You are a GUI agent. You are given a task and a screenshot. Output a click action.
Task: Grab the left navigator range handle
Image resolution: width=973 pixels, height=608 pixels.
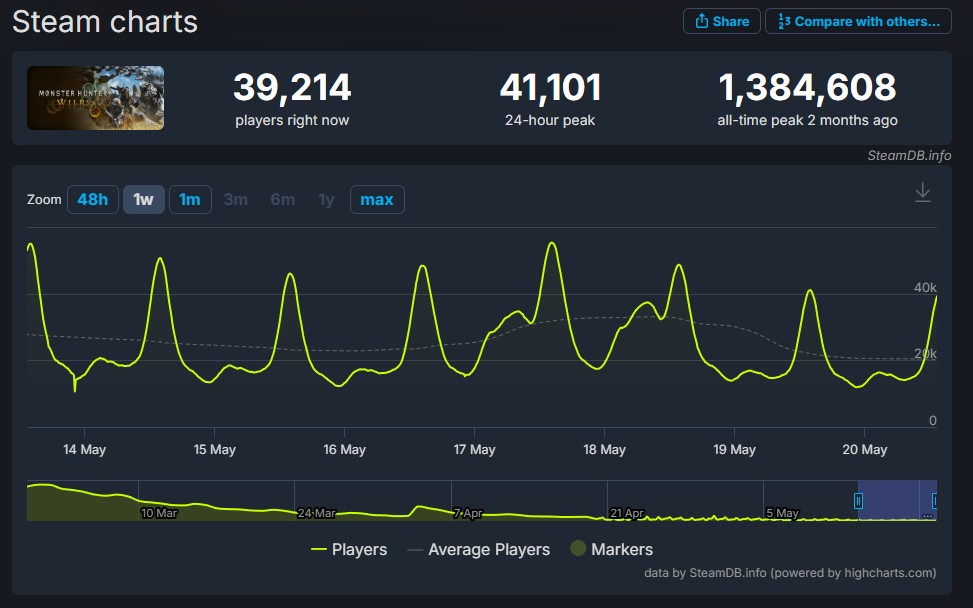858,501
